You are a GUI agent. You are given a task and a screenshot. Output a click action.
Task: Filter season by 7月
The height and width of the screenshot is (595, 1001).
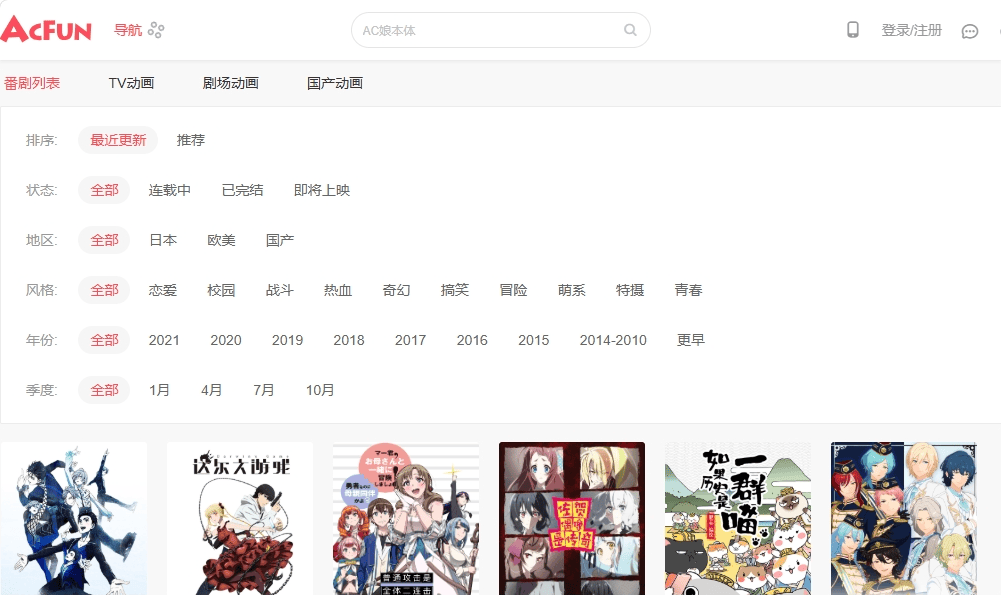pos(264,390)
